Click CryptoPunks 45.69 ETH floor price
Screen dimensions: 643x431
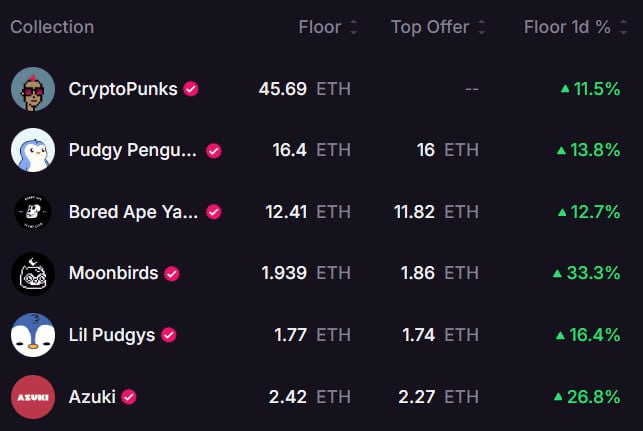click(305, 89)
